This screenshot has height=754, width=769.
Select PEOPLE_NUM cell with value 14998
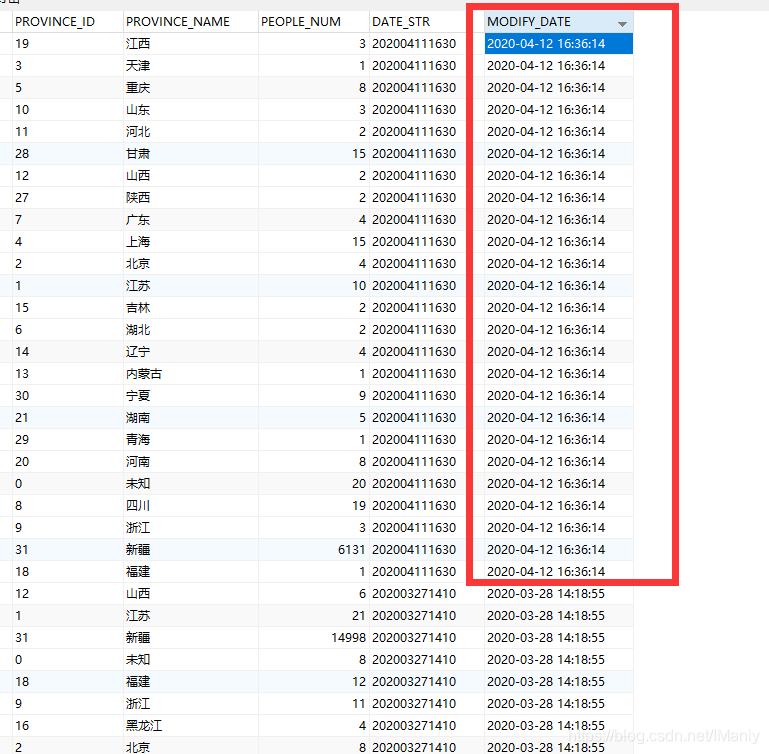(313, 638)
